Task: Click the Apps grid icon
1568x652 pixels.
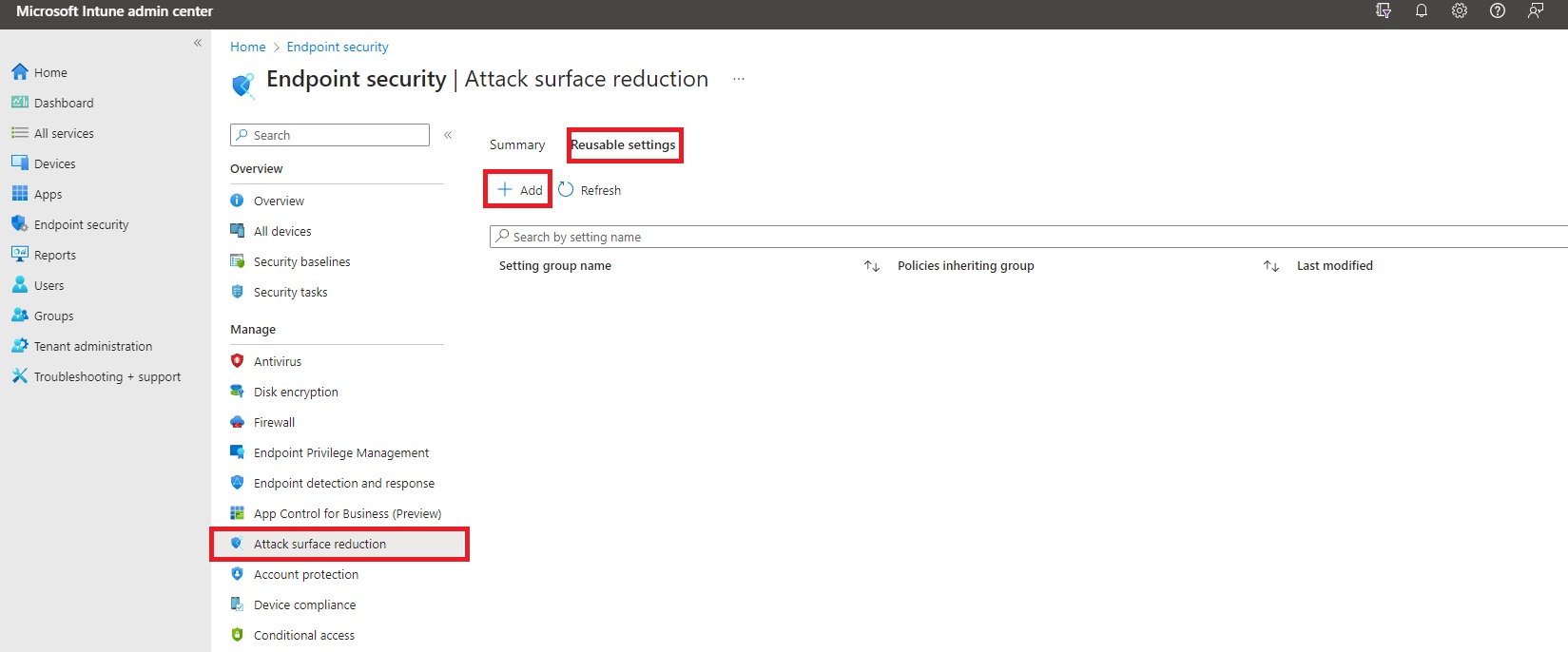Action: pyautogui.click(x=20, y=194)
